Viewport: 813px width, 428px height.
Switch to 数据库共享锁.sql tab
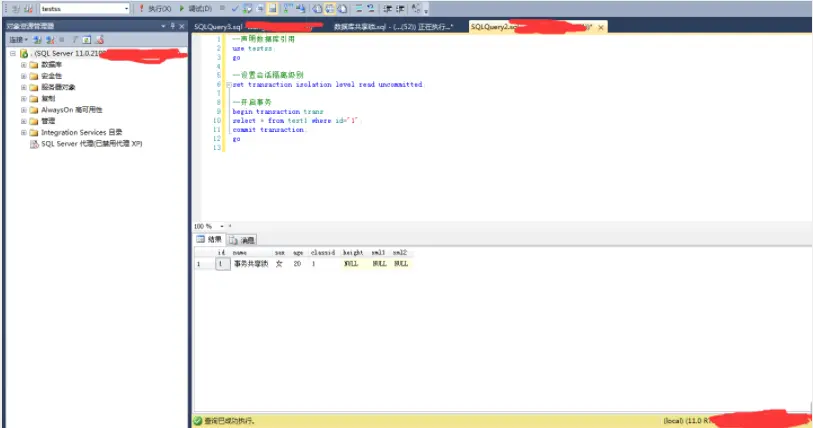(x=393, y=27)
